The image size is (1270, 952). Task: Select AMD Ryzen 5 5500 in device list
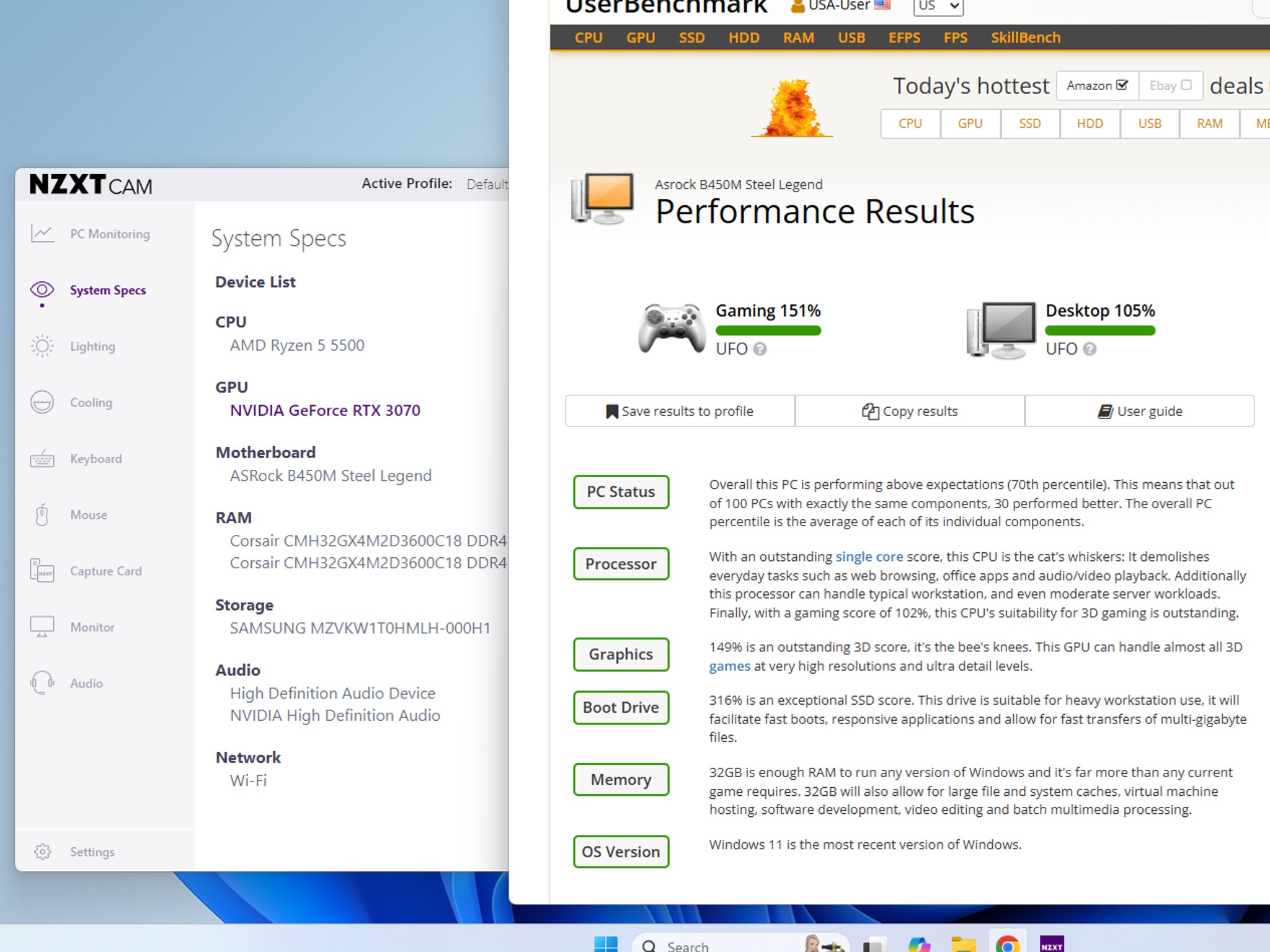(x=297, y=345)
